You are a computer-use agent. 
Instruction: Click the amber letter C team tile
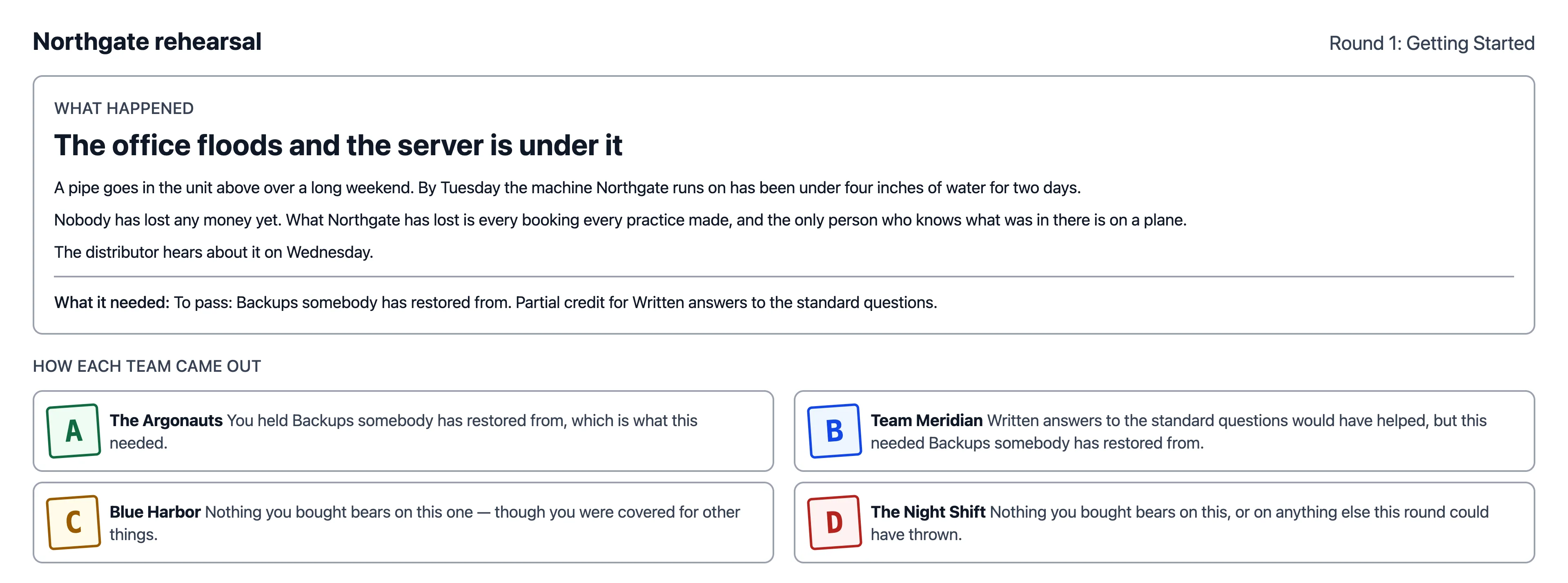coord(73,522)
